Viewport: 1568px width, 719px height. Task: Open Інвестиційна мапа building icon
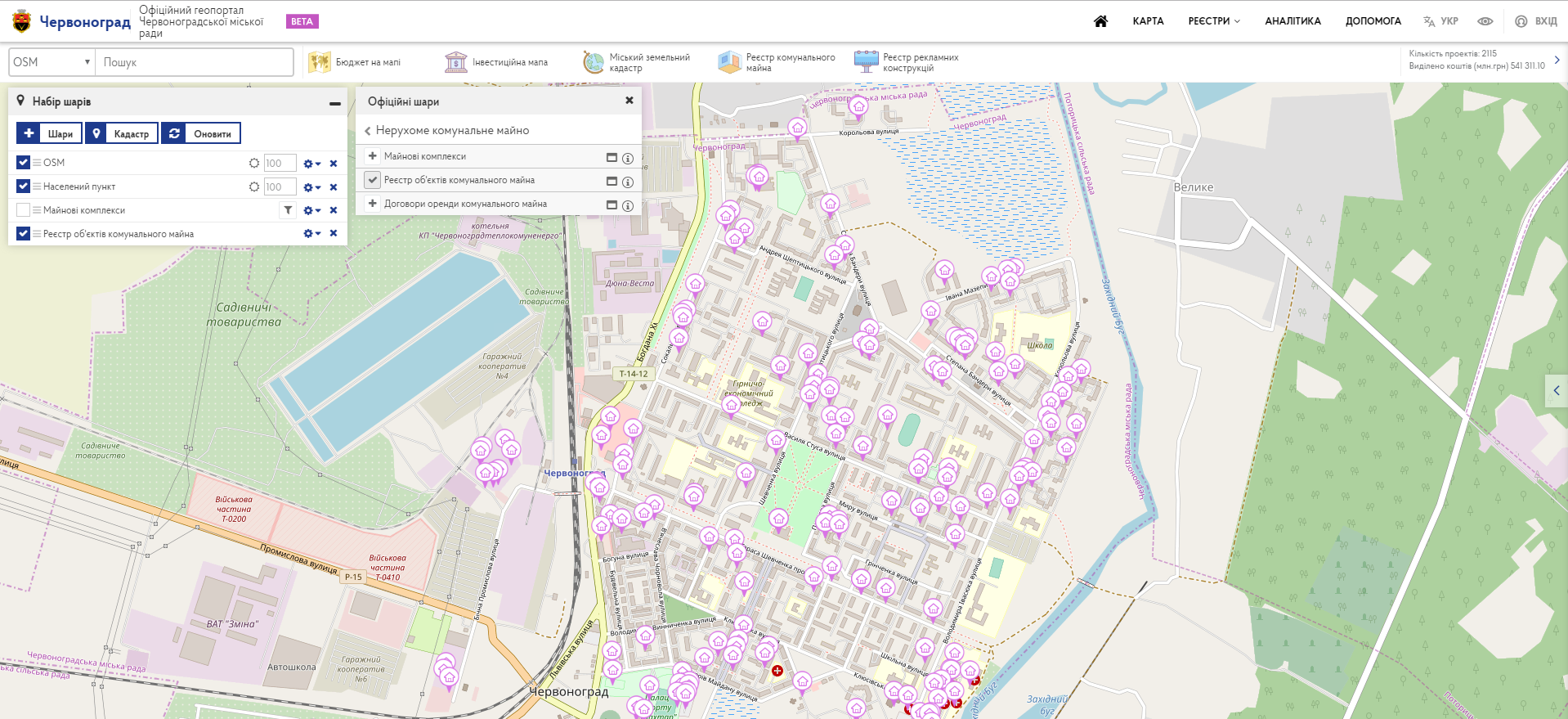[456, 62]
